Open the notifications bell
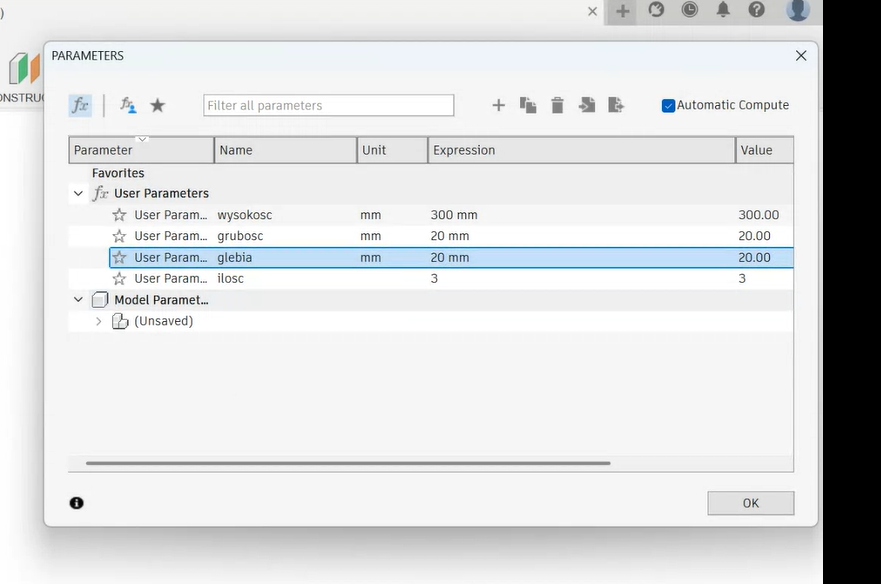 pyautogui.click(x=722, y=10)
